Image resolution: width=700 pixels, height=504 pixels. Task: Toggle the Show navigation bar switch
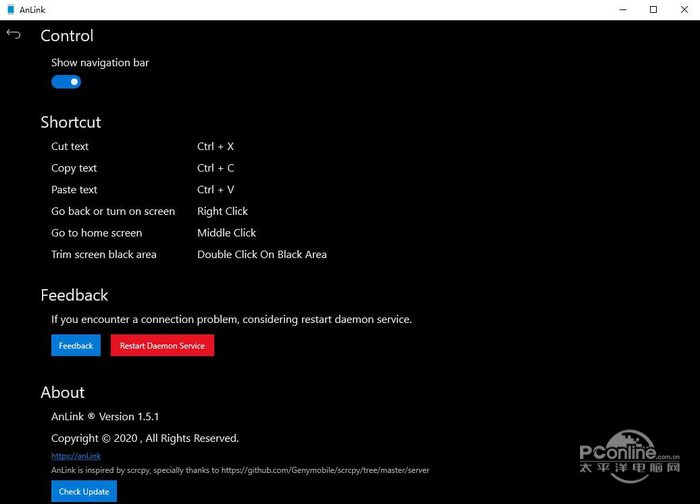[66, 82]
